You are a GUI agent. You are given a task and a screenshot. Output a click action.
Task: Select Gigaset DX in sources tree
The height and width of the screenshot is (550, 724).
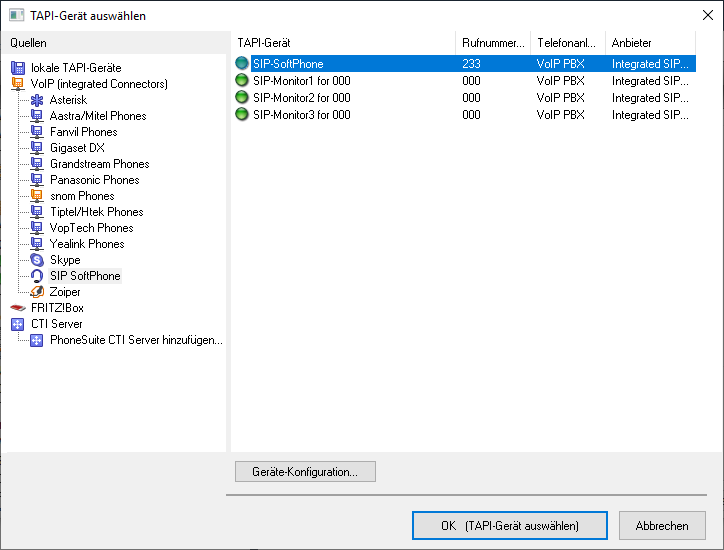77,148
